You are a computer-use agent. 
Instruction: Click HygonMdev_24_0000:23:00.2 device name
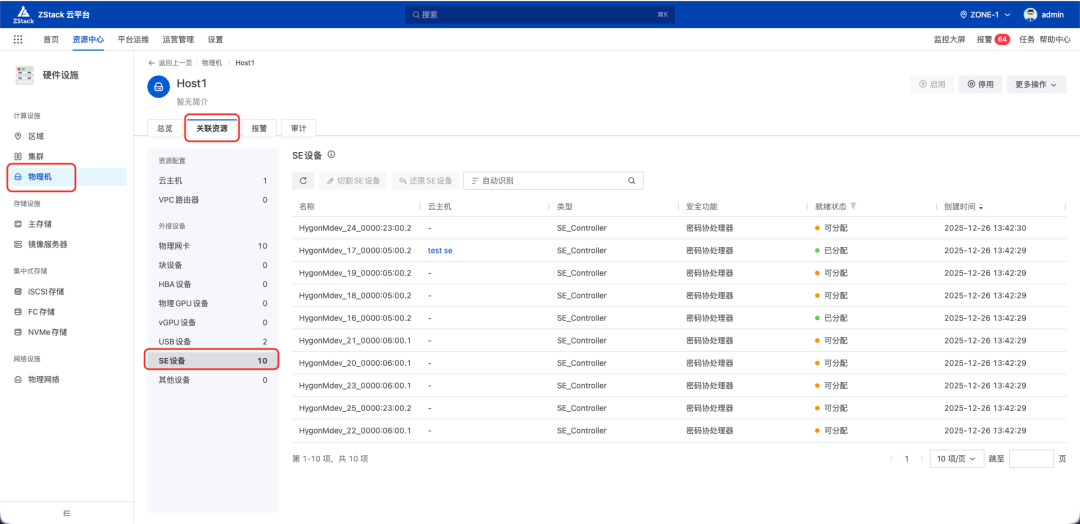coord(355,228)
